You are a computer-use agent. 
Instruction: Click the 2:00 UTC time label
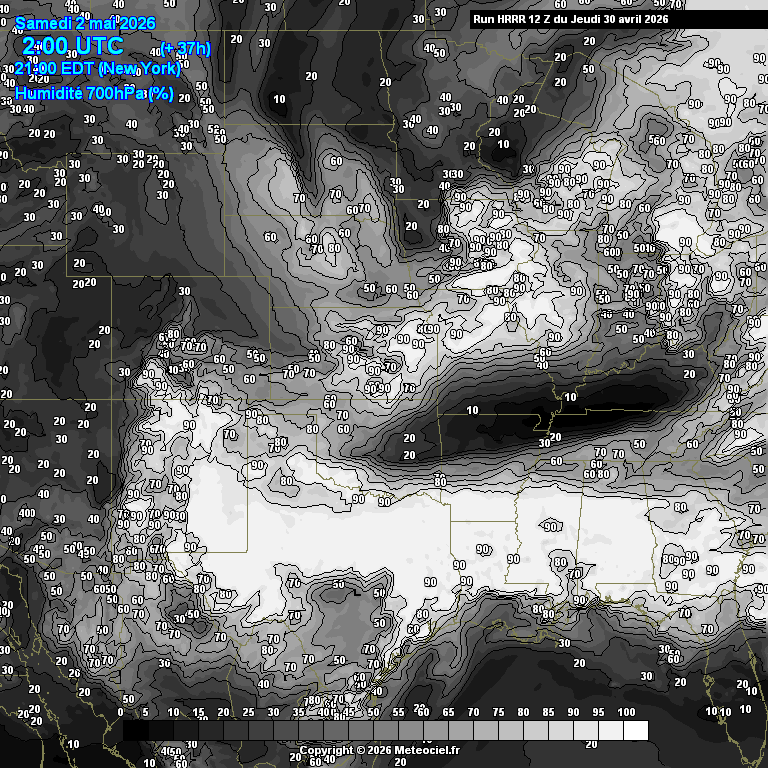(x=73, y=46)
